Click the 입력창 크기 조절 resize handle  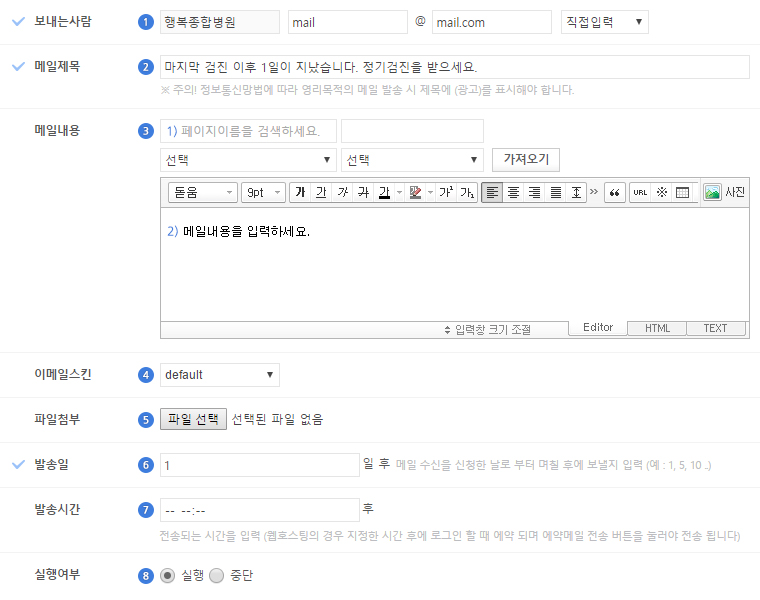(487, 329)
